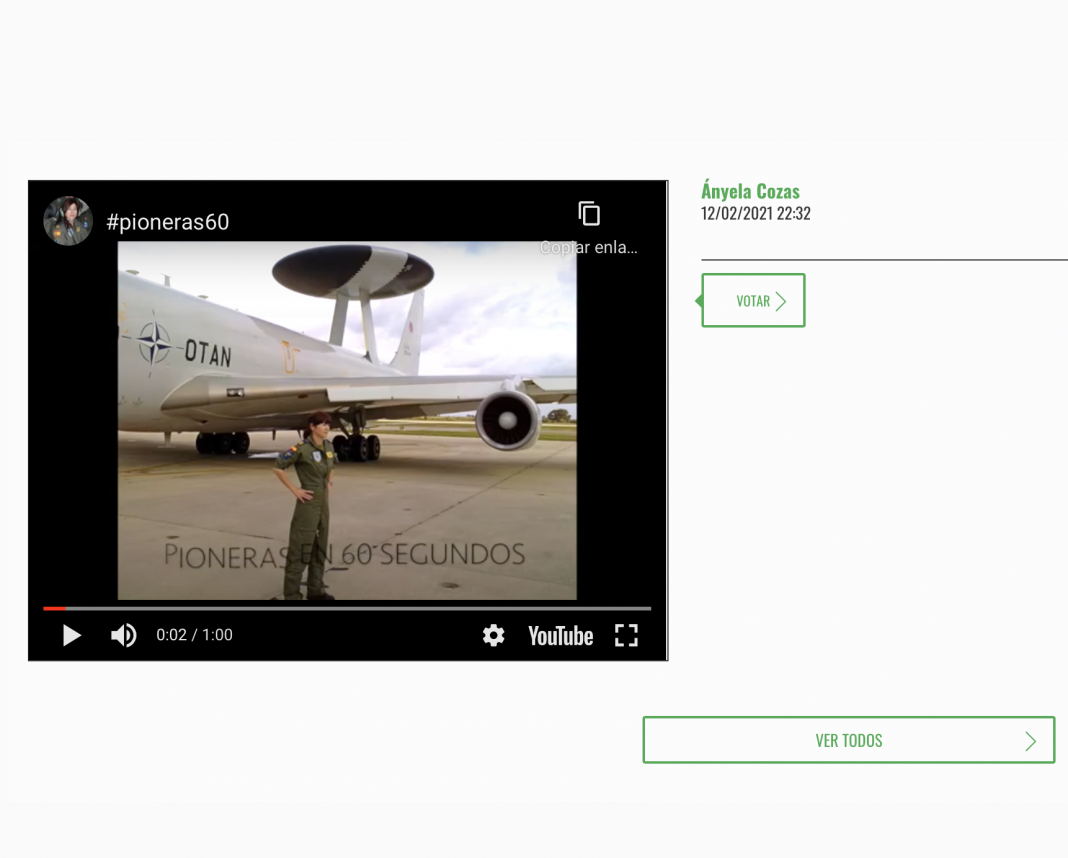
Task: Click the copy link icon above the video
Action: 589,213
